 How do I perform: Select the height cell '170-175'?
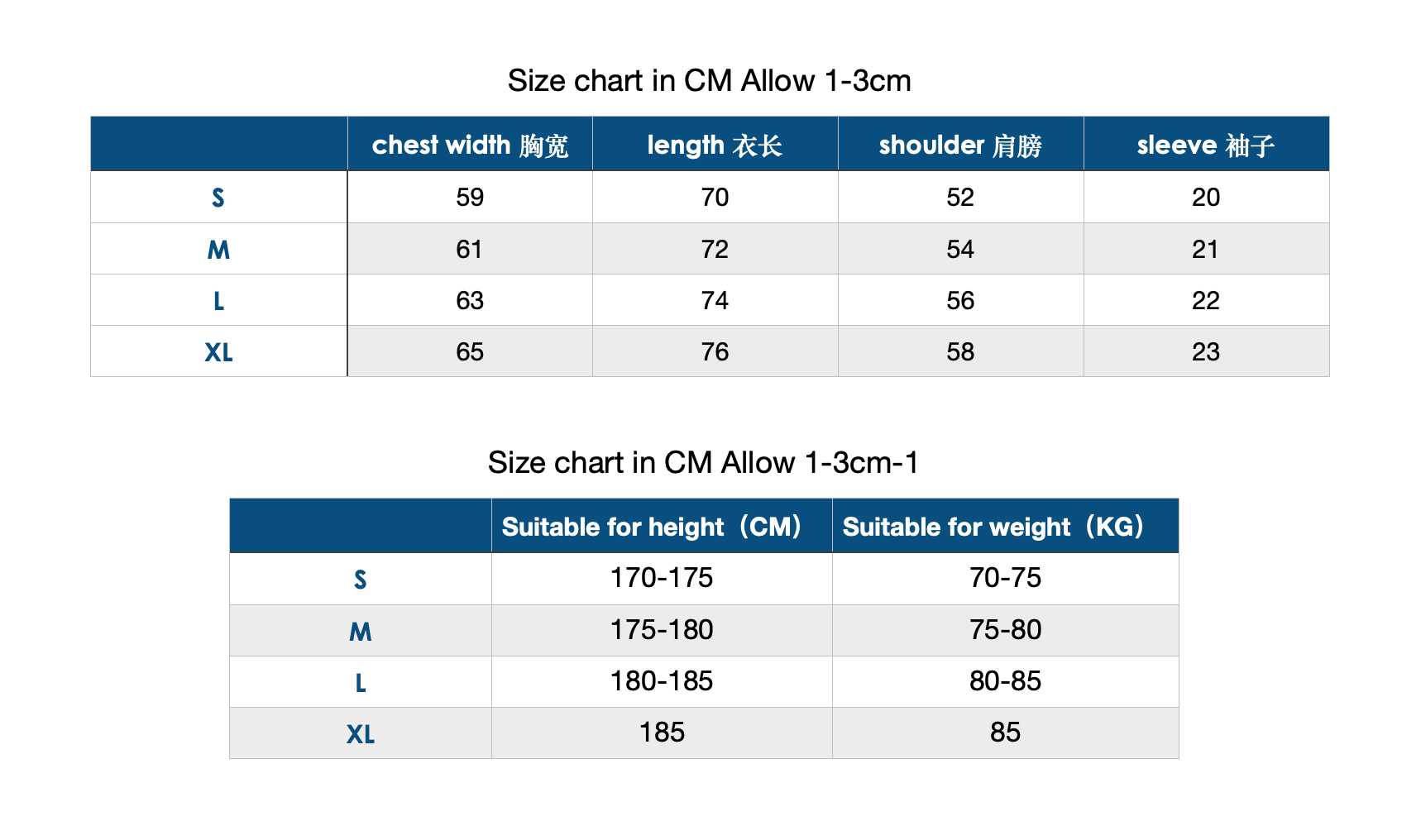pyautogui.click(x=662, y=578)
